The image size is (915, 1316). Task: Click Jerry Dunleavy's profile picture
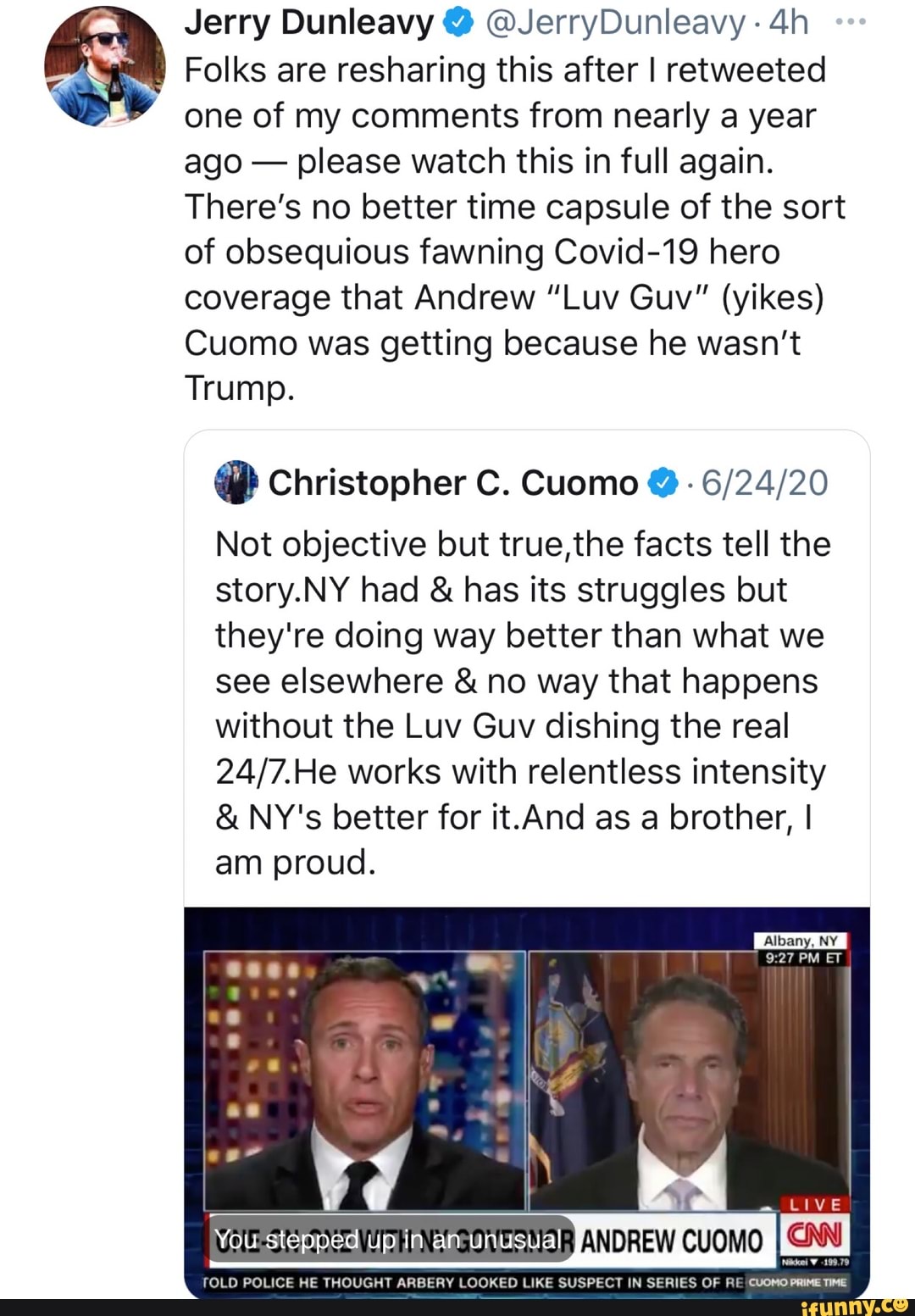105,67
